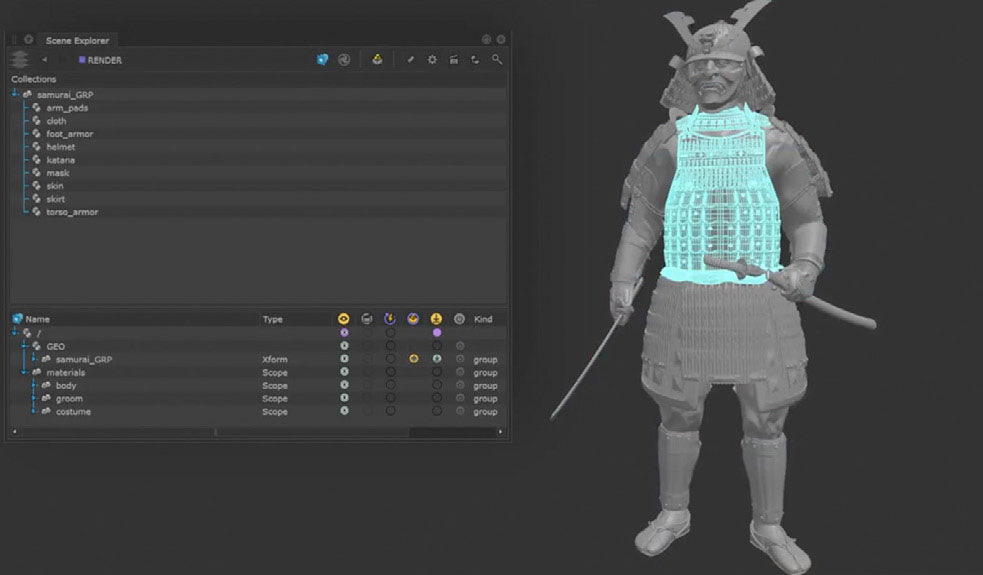Collapse the GEO tree node
The width and height of the screenshot is (983, 575).
pyautogui.click(x=25, y=346)
